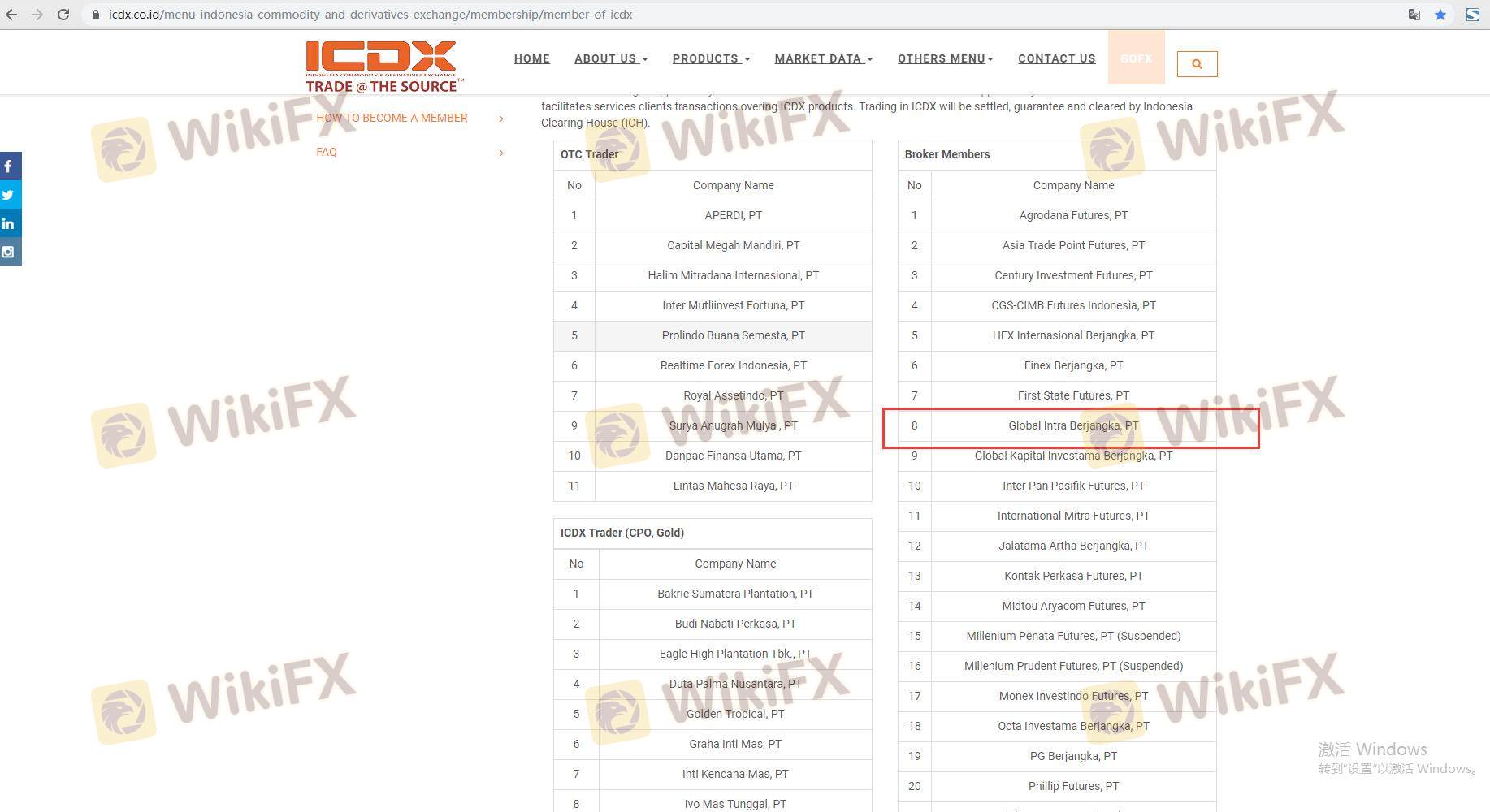Open the OTHERS MENU dropdown
Image resolution: width=1490 pixels, height=812 pixels.
(x=945, y=58)
